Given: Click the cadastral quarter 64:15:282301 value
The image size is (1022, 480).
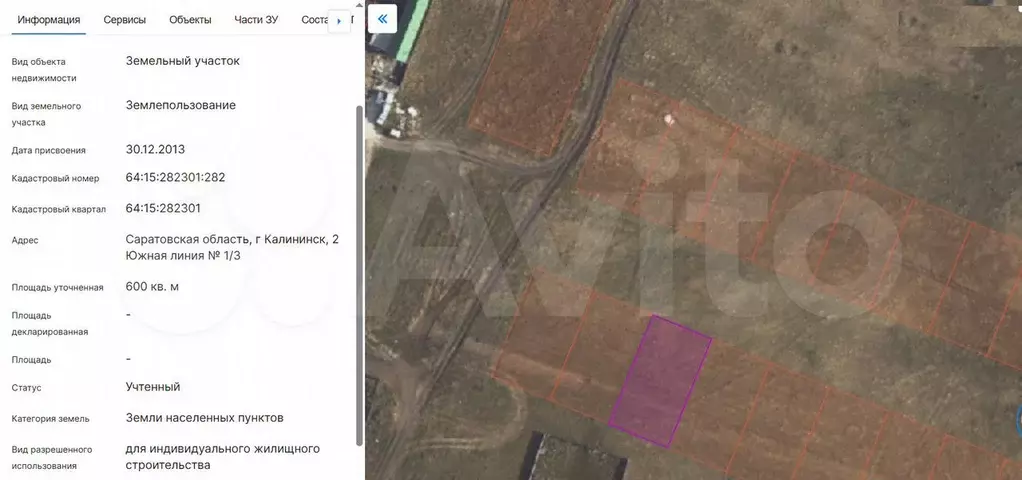Looking at the screenshot, I should point(163,209).
